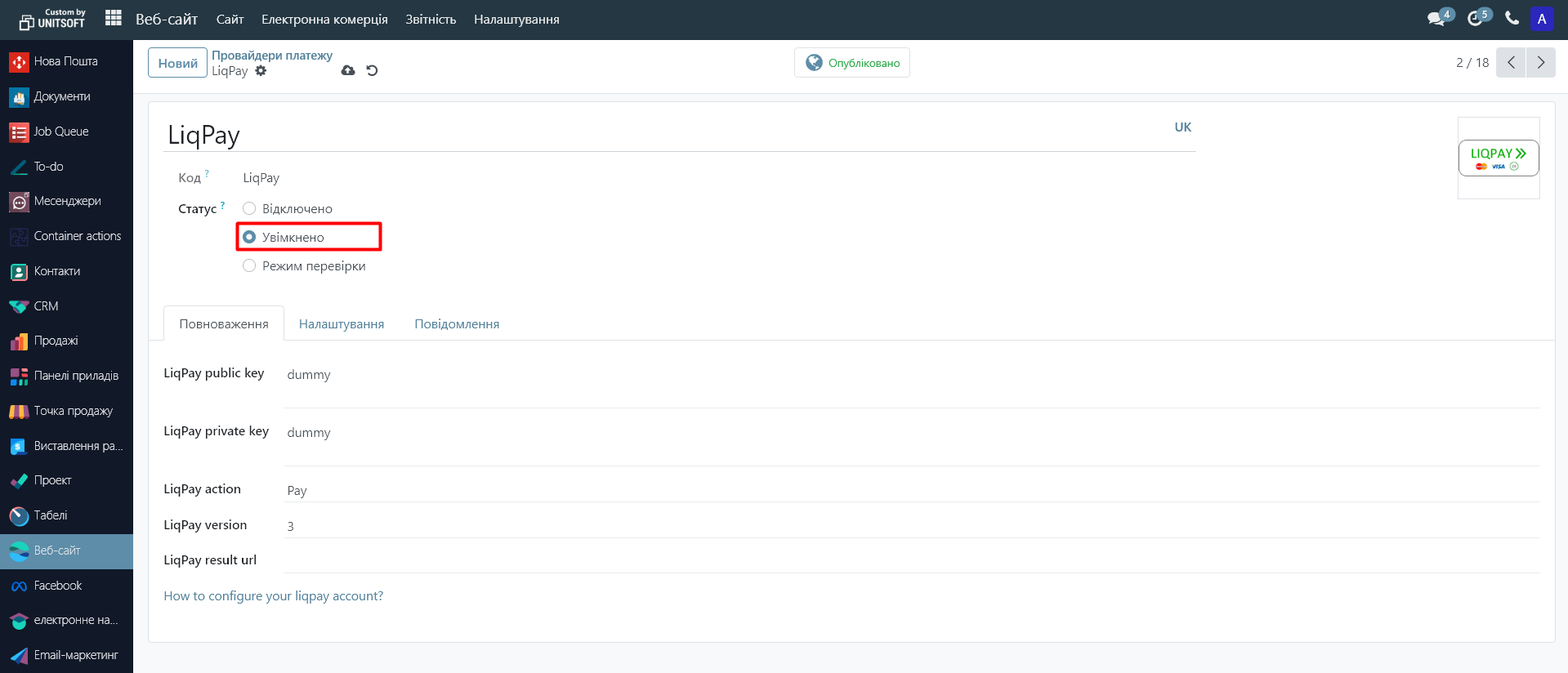Open the chat messages icon
Viewport: 1568px width, 673px height.
(1436, 19)
